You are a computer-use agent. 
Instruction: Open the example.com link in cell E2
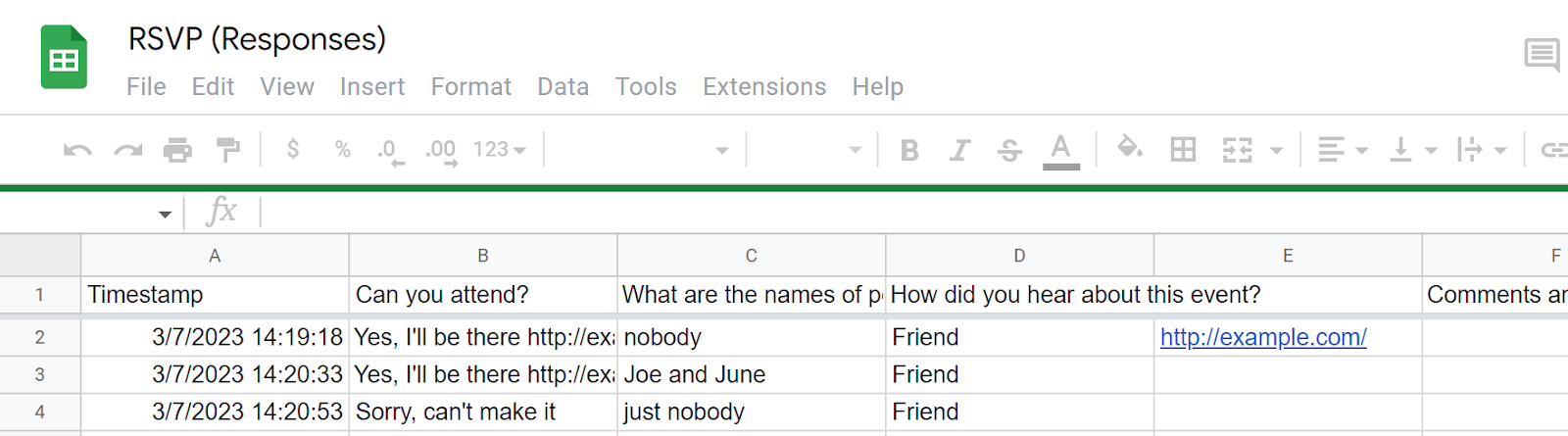[x=1263, y=337]
